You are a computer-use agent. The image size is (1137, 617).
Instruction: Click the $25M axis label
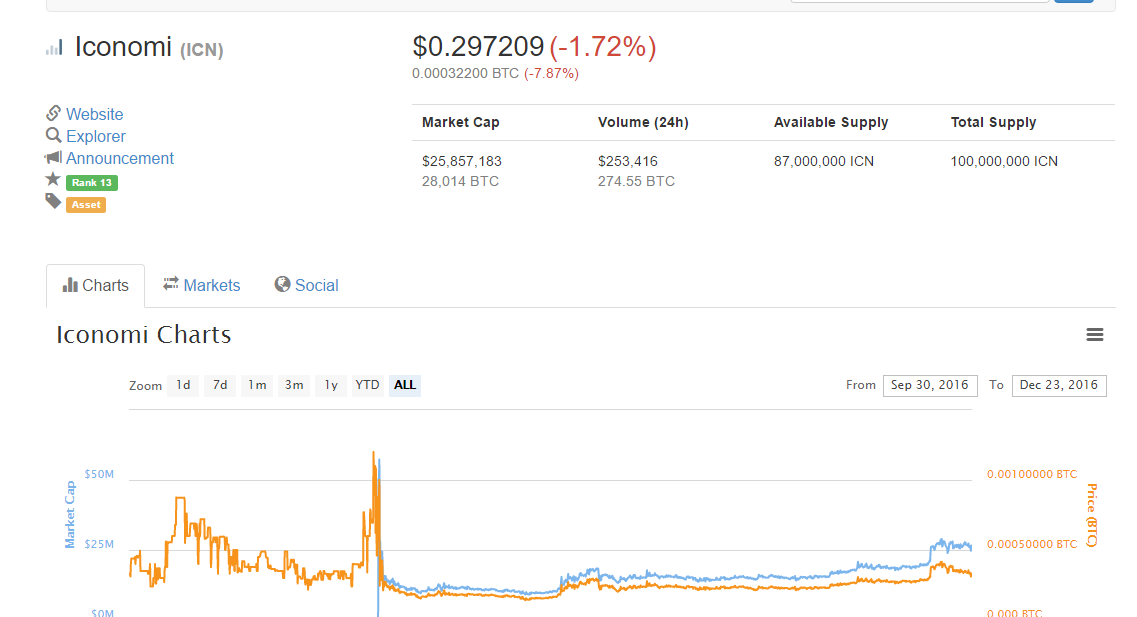pos(99,544)
